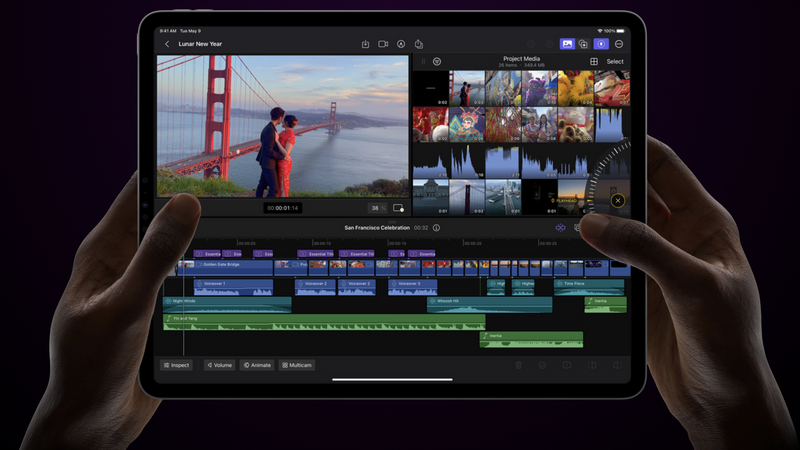Select the lucky cat figurines thumbnail
The height and width of the screenshot is (450, 800).
[576, 124]
